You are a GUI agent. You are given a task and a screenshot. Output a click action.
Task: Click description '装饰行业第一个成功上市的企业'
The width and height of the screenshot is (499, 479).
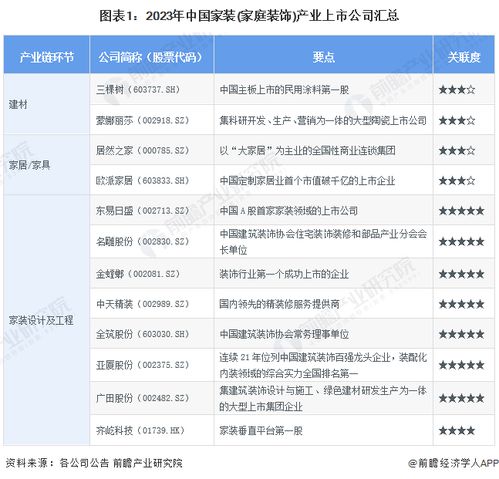[284, 274]
